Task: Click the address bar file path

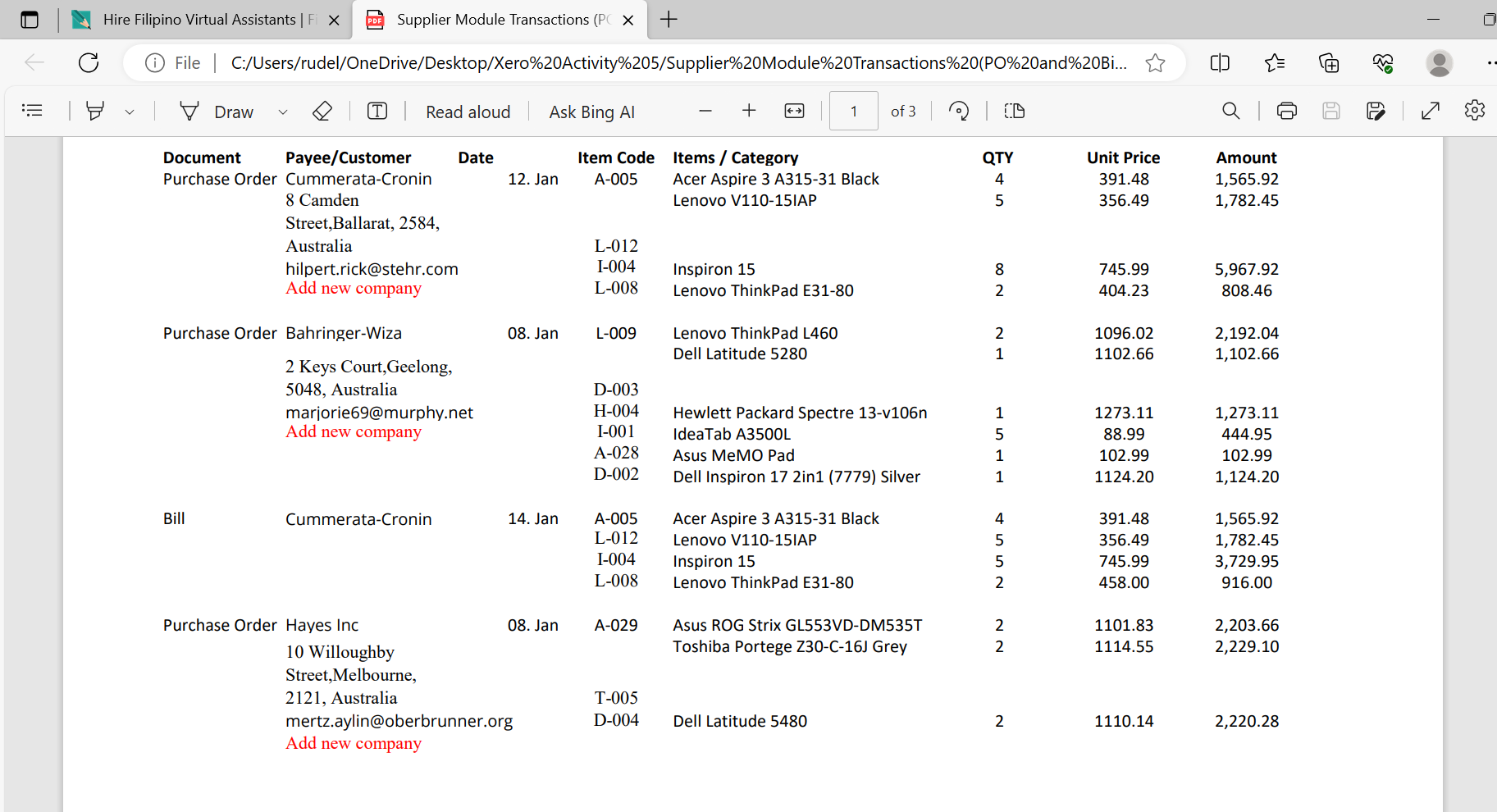Action: tap(679, 63)
